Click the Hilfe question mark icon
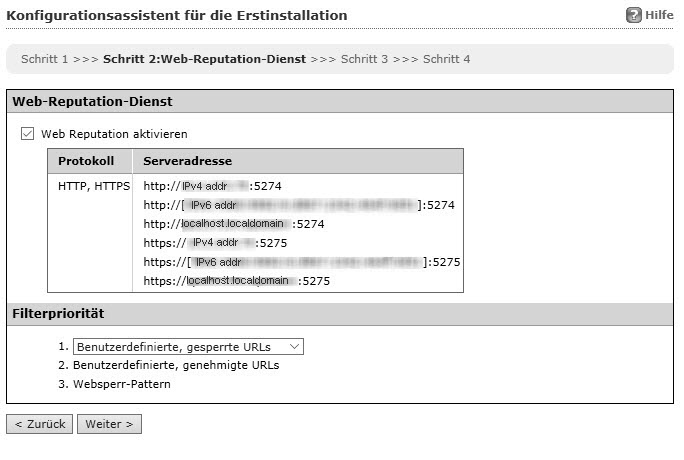Viewport: 684px width, 460px height. pyautogui.click(x=633, y=16)
